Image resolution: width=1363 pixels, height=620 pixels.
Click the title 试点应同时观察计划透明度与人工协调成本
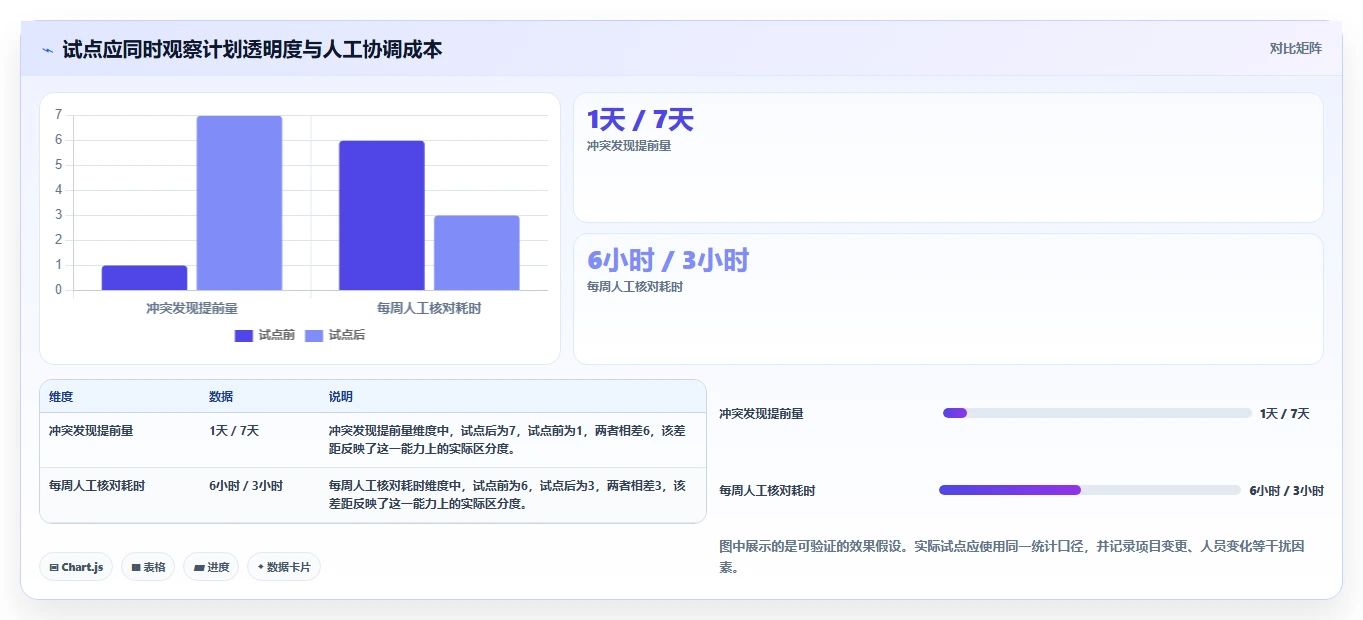point(252,49)
